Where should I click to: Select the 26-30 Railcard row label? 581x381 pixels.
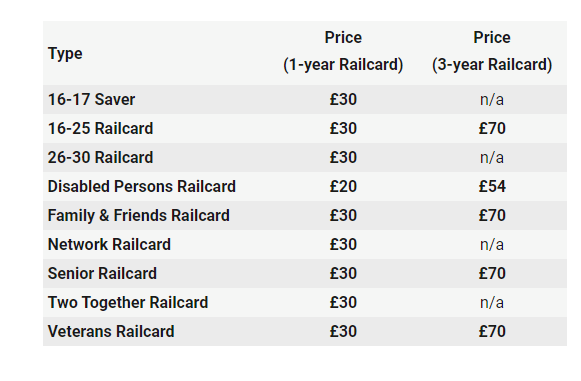(100, 158)
